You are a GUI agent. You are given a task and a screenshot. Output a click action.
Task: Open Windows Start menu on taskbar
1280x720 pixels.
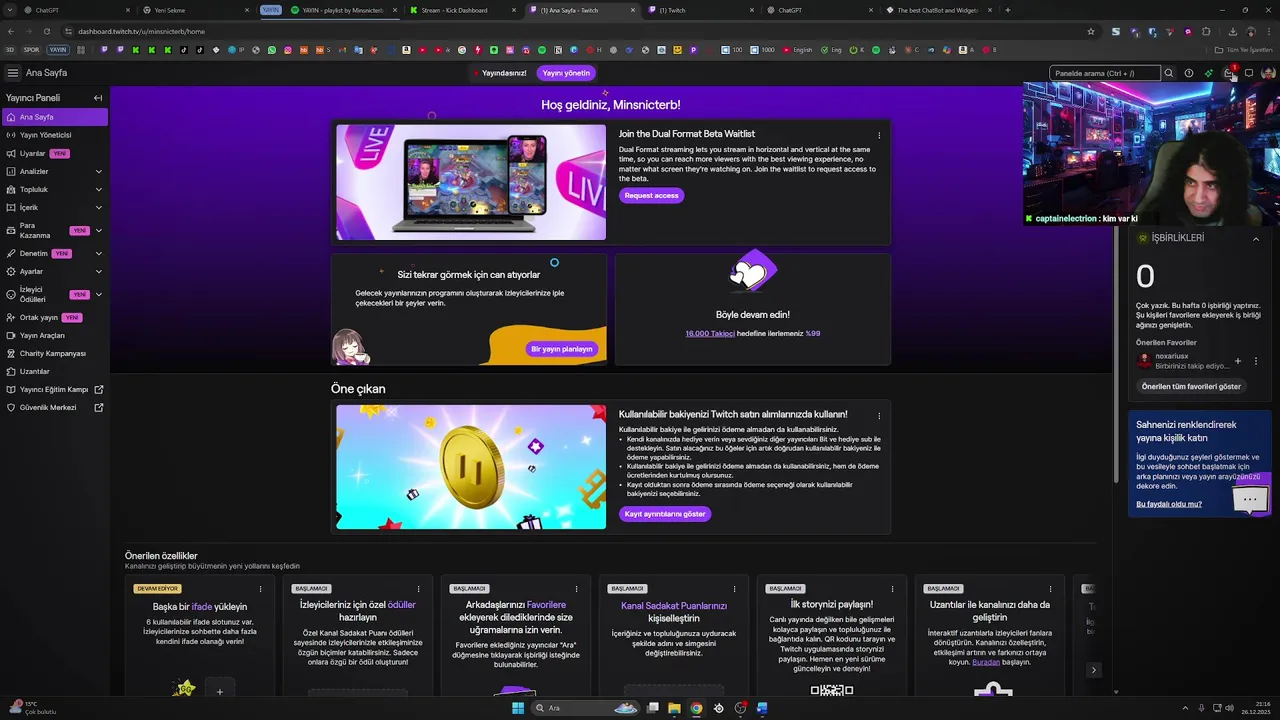[518, 708]
